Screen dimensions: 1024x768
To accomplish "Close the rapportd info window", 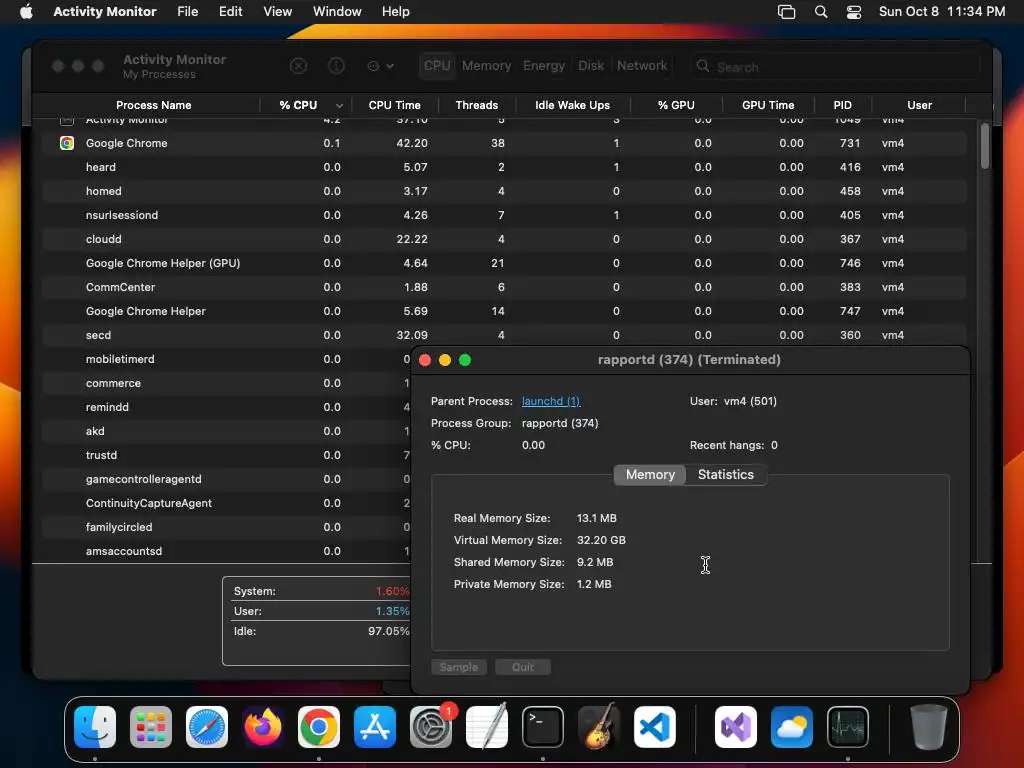I will click(425, 360).
